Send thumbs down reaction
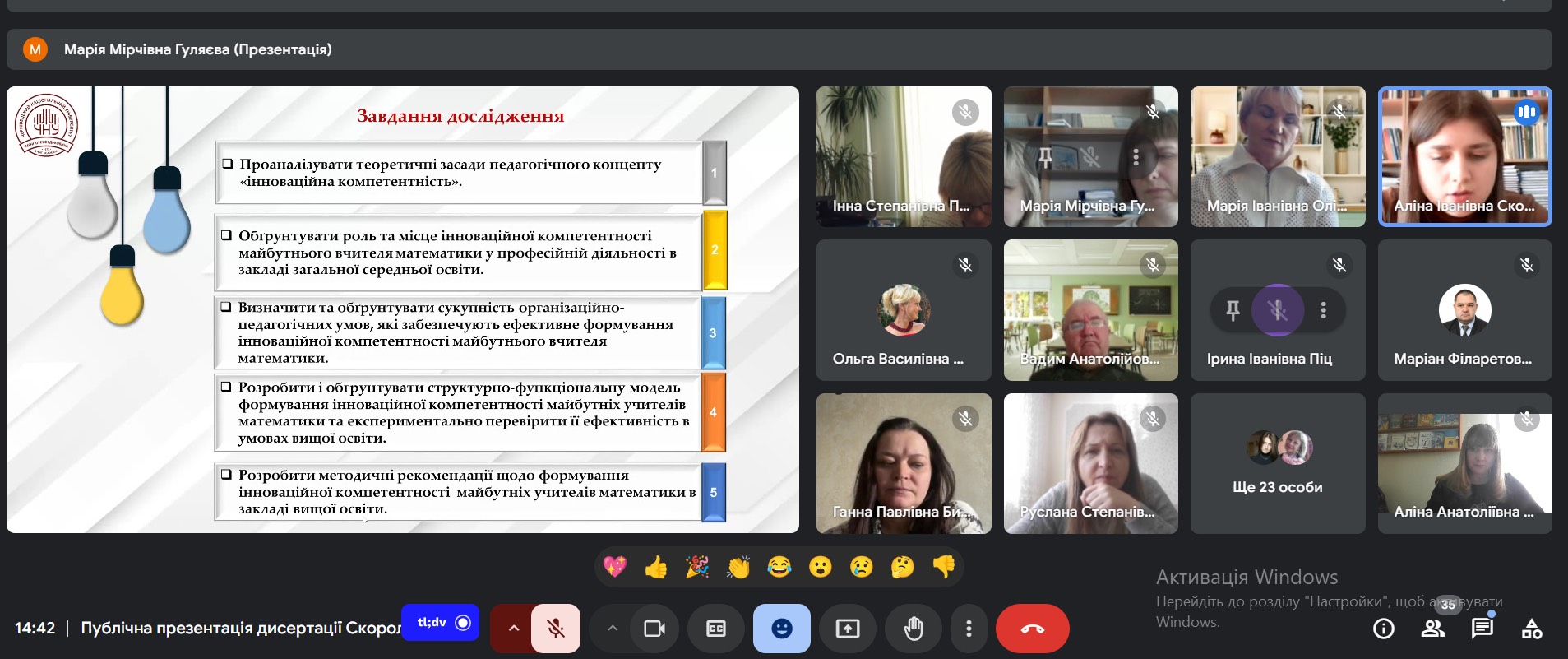 tap(944, 566)
